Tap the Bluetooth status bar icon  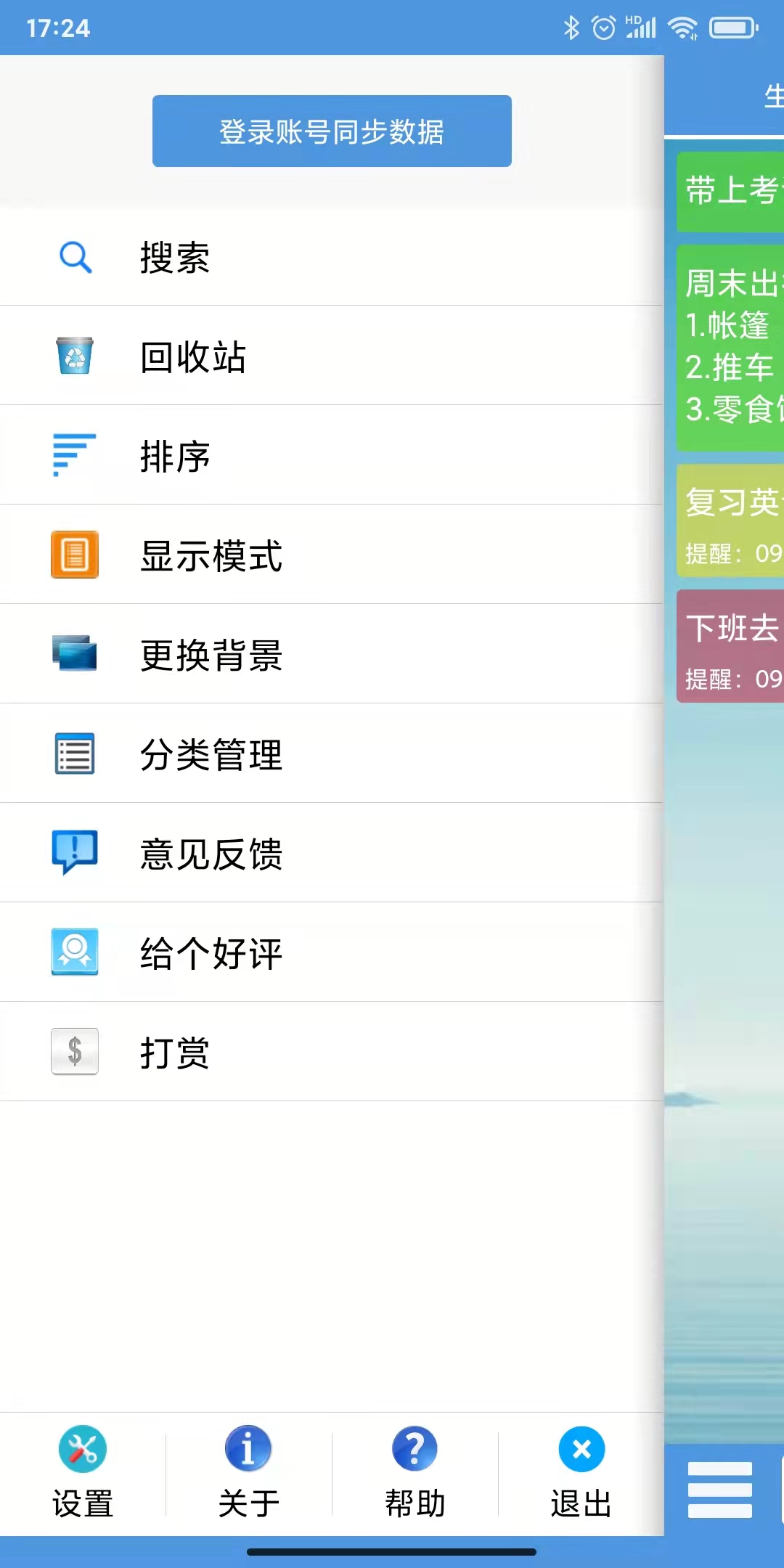(x=571, y=28)
